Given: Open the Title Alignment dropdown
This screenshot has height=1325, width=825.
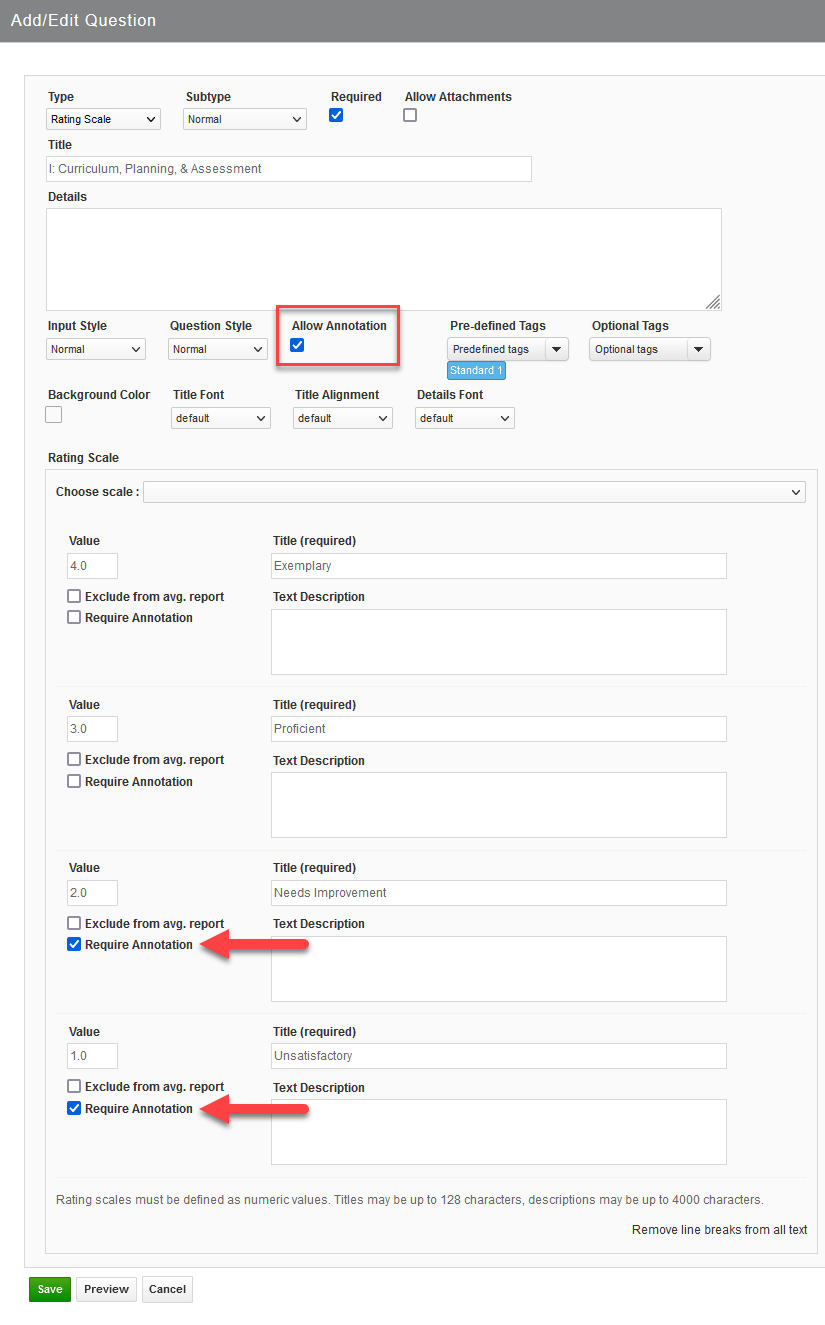Looking at the screenshot, I should point(343,418).
